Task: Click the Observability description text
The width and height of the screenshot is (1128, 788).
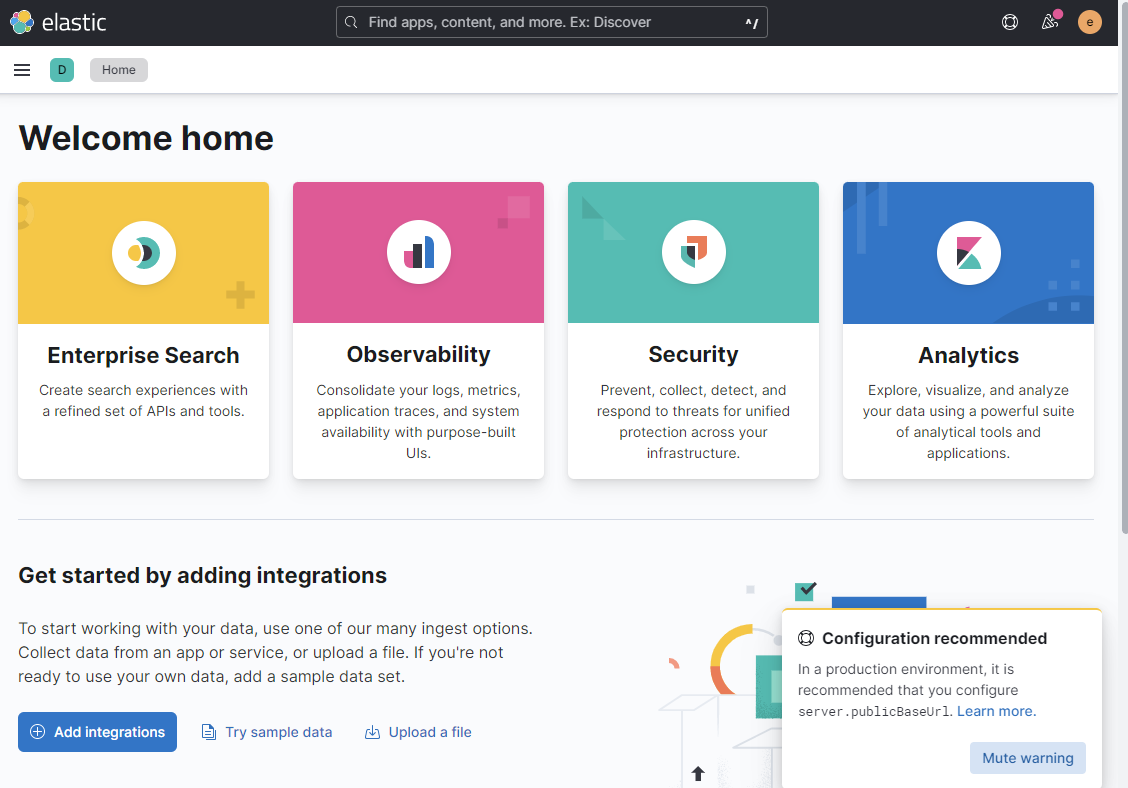Action: click(x=419, y=422)
